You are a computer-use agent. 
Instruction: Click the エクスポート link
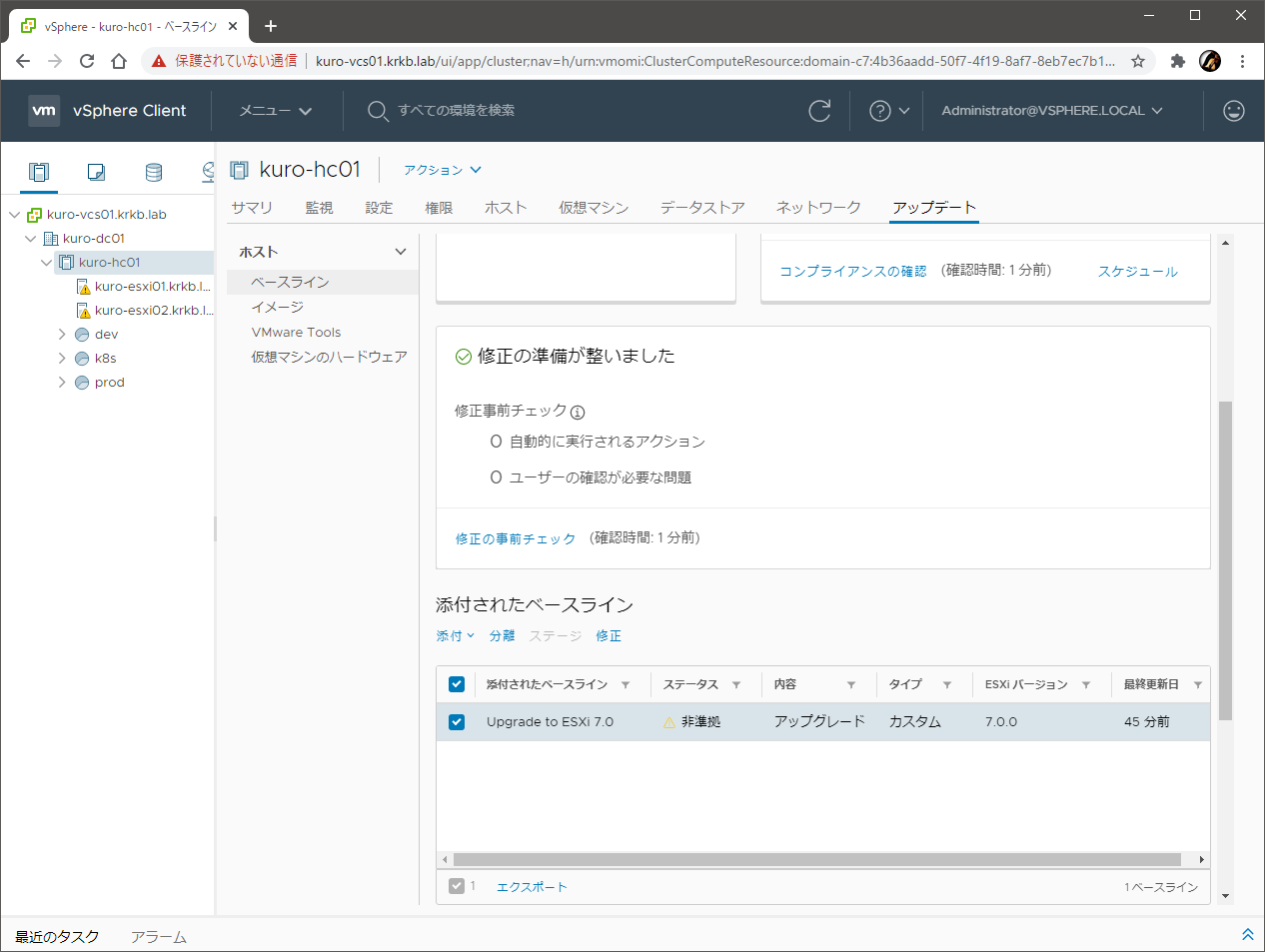[x=532, y=887]
